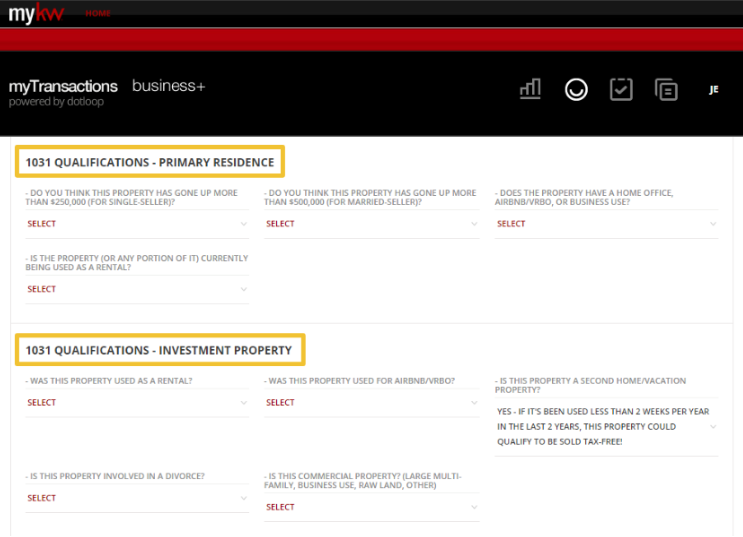Click '1031 Qualifications - Primary Residence' heading
The height and width of the screenshot is (537, 743).
150,162
